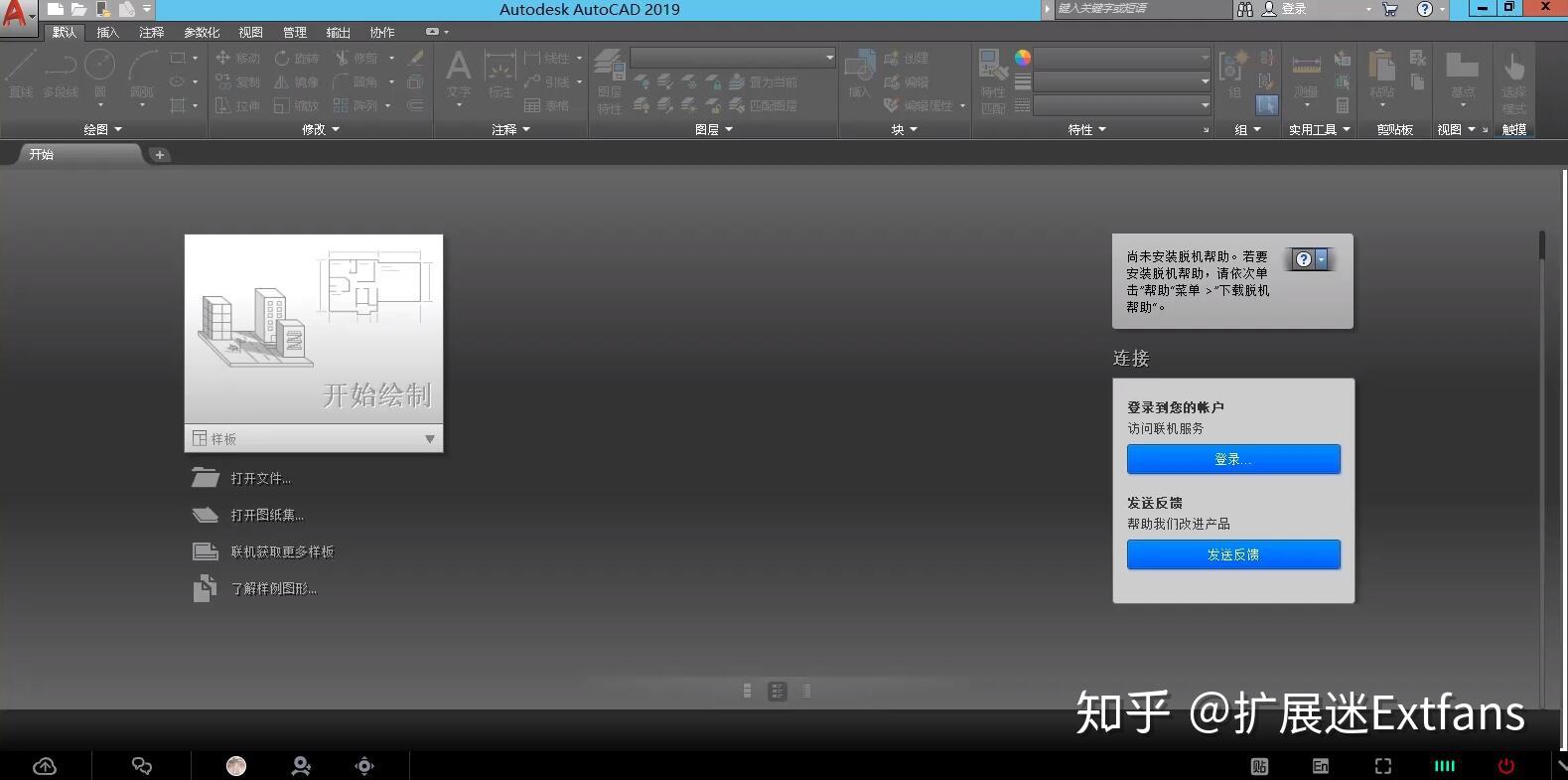Screen dimensions: 1568x780
Task: Select the Polyline (多段线) tool
Action: point(61,75)
